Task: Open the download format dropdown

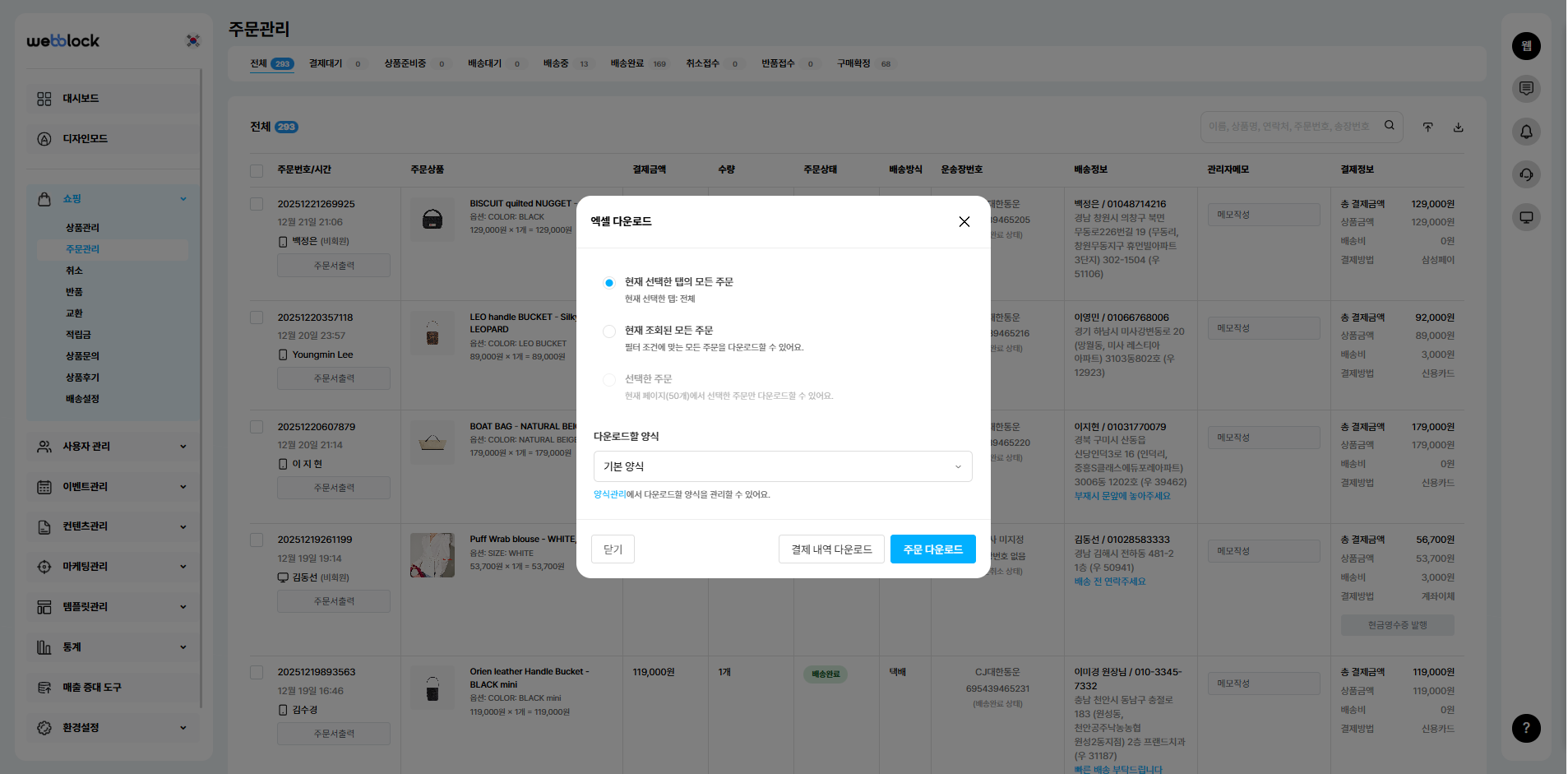Action: (x=782, y=466)
